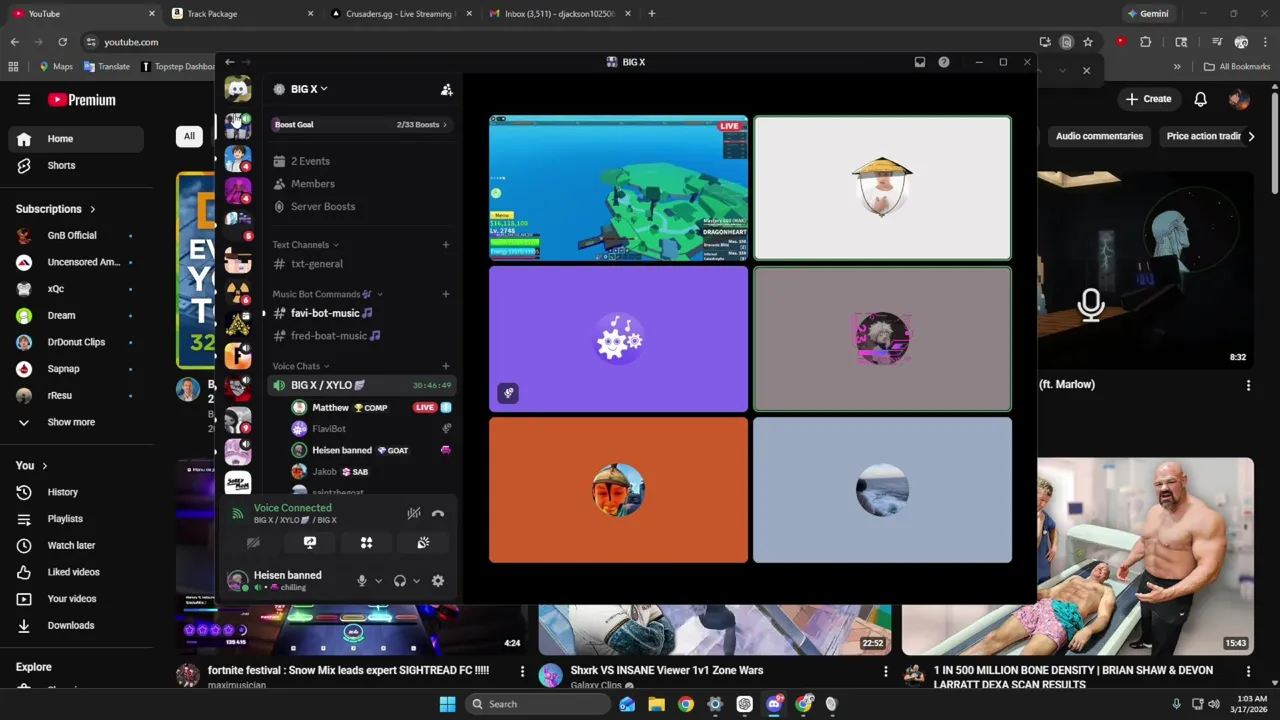Open Downloads in YouTube sidebar

[x=76, y=626]
